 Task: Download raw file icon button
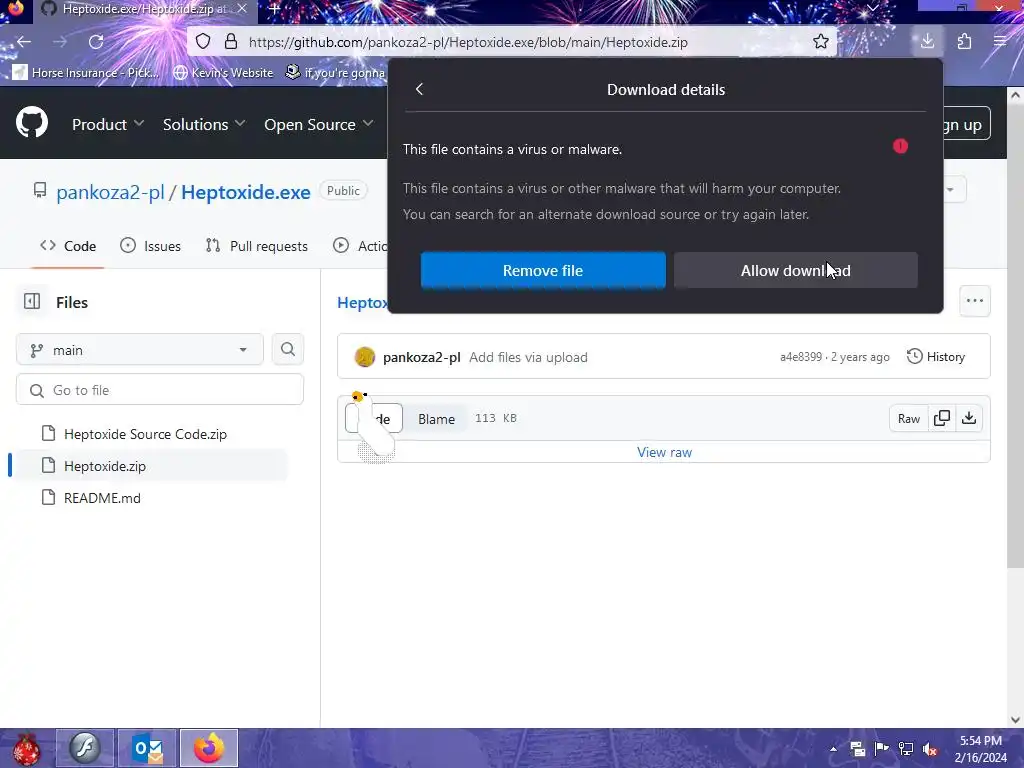(x=969, y=418)
